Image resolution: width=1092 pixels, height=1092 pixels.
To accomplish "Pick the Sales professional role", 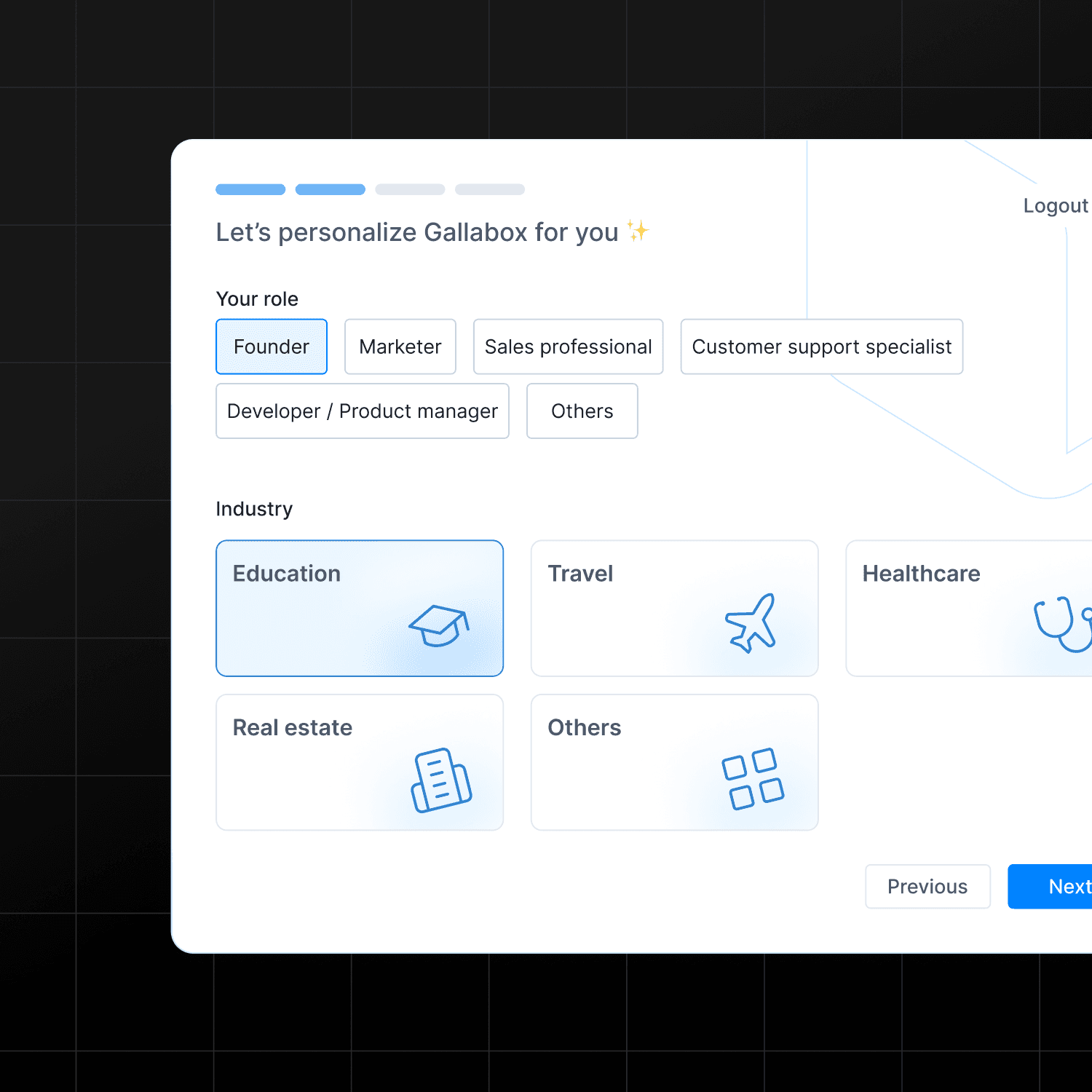I will point(569,347).
